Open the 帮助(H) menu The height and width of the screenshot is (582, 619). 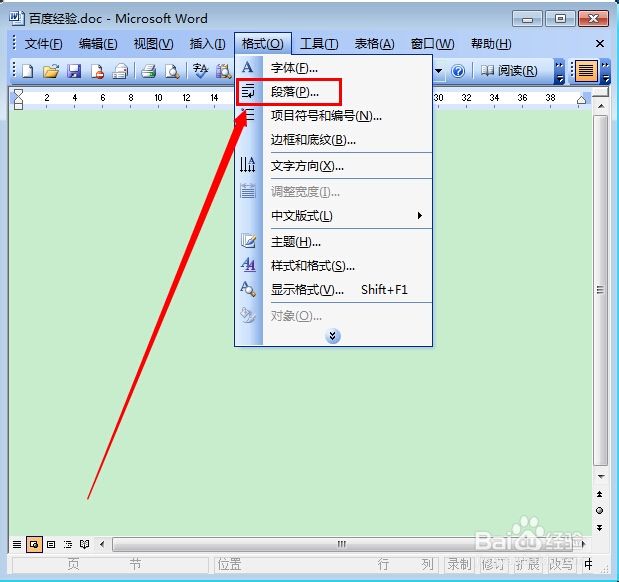click(491, 44)
